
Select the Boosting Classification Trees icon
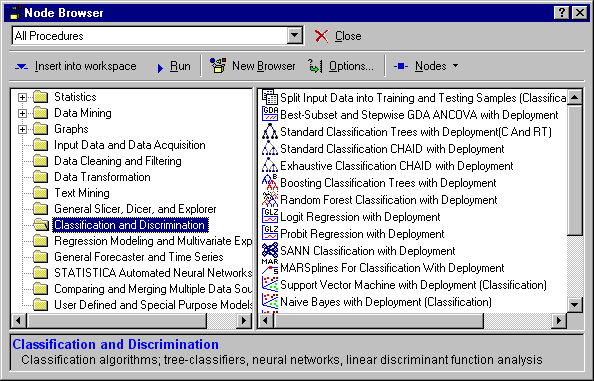(270, 183)
